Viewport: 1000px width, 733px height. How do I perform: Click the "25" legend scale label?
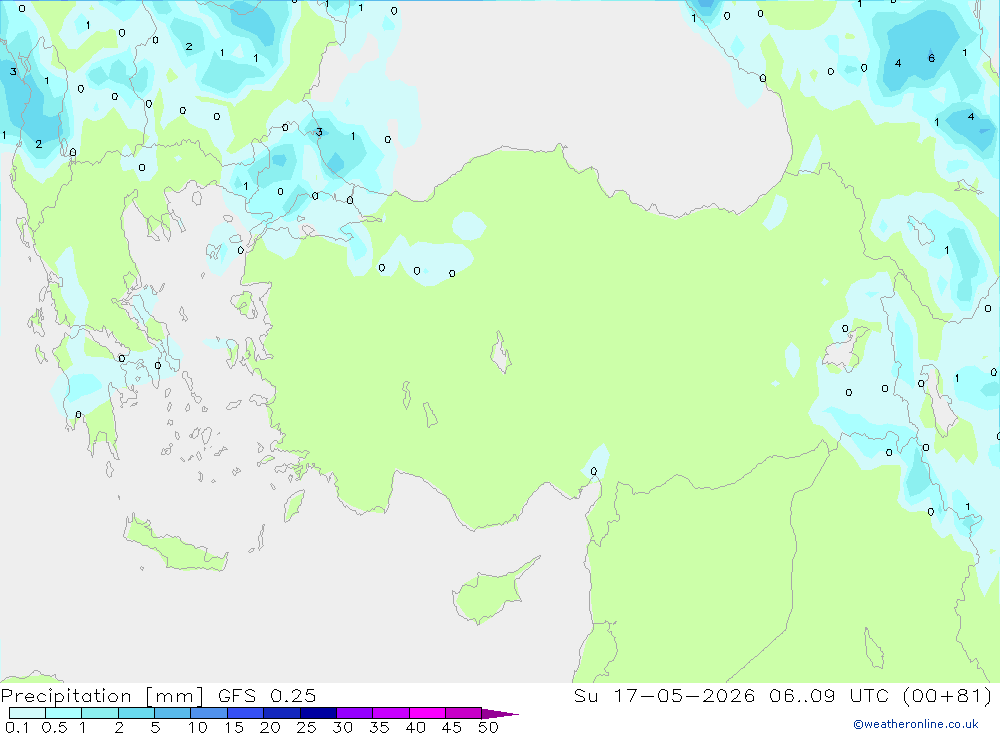click(x=307, y=727)
